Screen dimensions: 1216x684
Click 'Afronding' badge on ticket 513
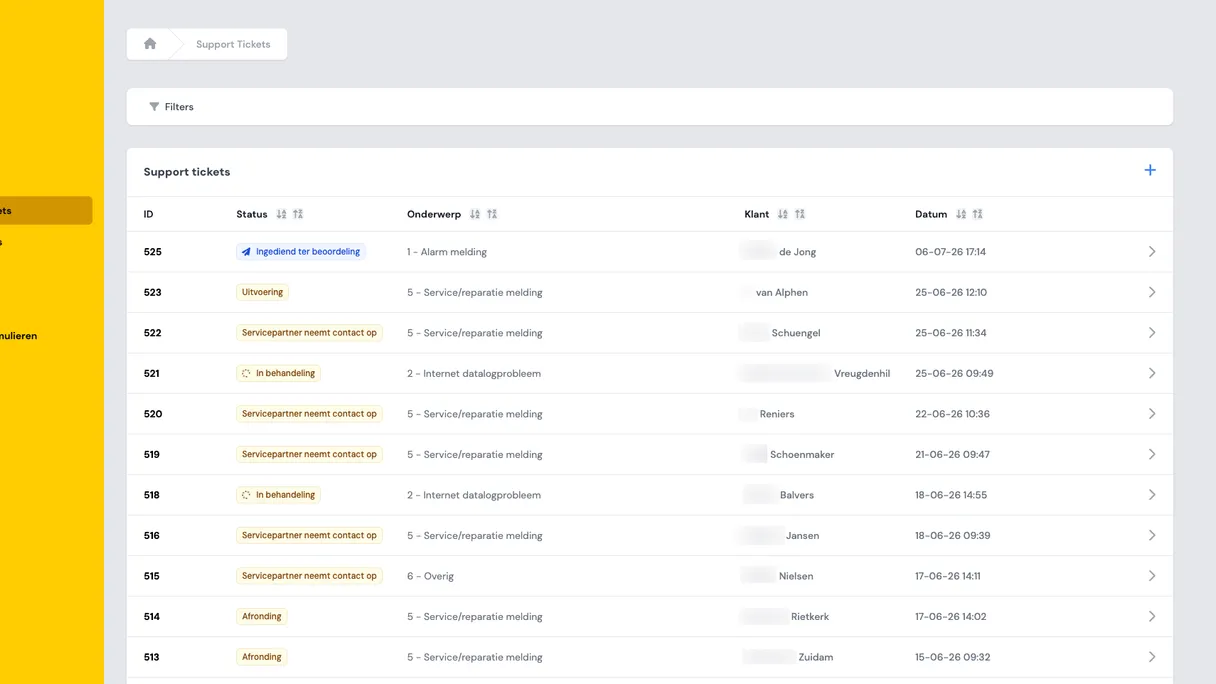pyautogui.click(x=262, y=657)
